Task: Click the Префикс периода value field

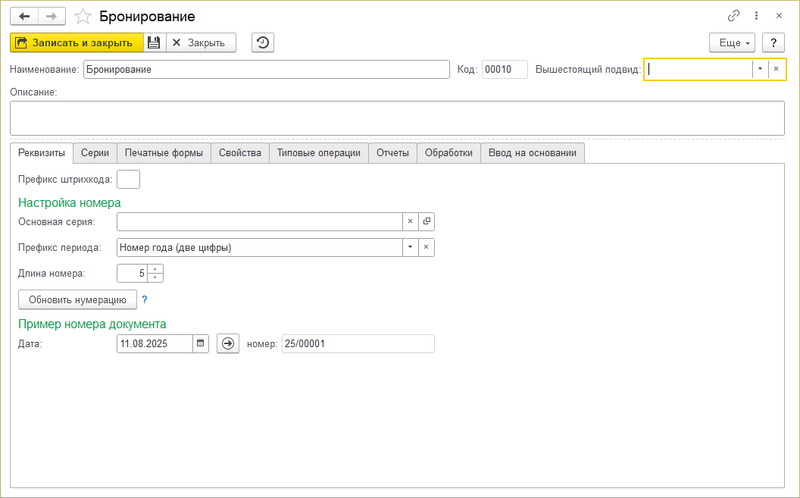Action: tap(260, 247)
